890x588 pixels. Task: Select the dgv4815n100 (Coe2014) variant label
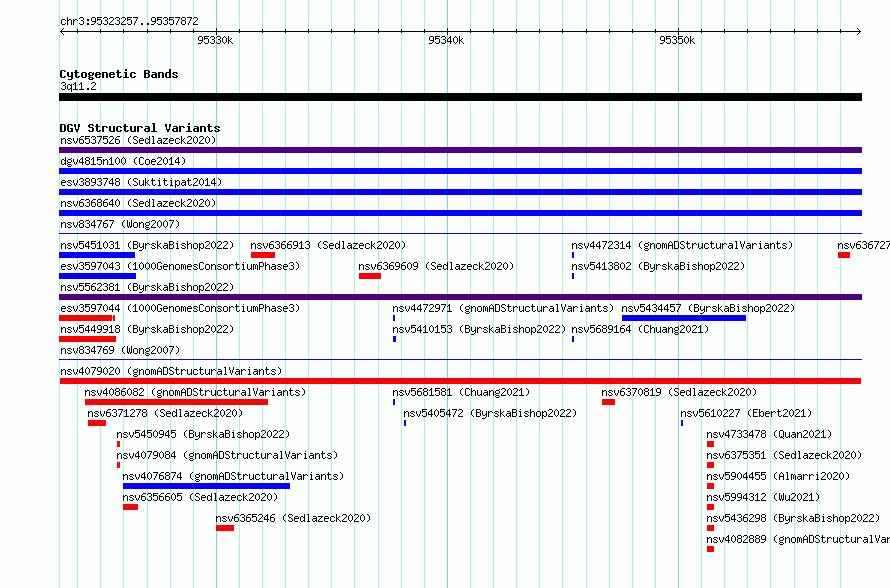[123, 161]
